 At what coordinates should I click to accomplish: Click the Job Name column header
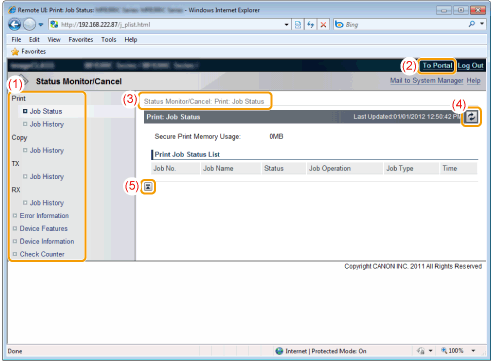231,168
